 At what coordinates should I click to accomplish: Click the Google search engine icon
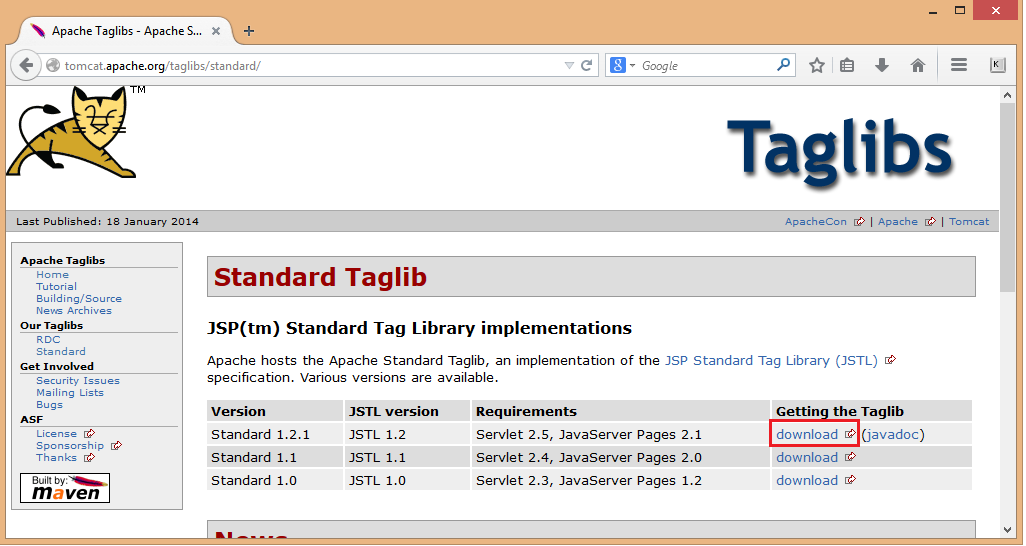point(617,65)
